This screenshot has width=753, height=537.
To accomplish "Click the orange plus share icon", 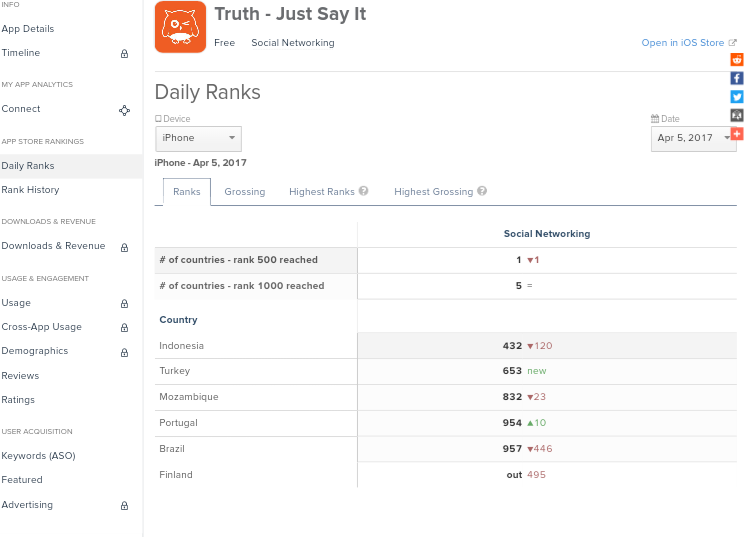I will [737, 134].
